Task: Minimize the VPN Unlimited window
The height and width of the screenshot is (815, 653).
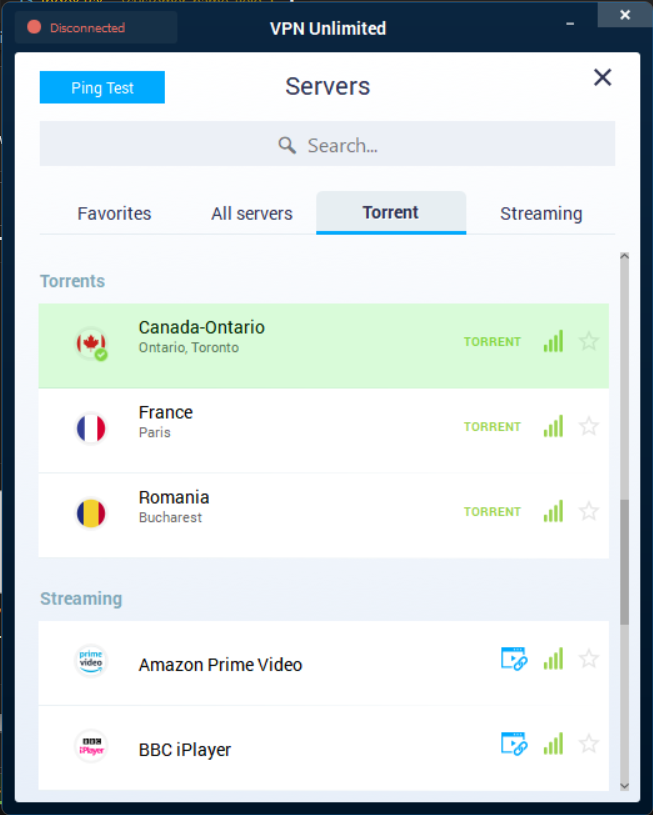Action: pos(570,24)
